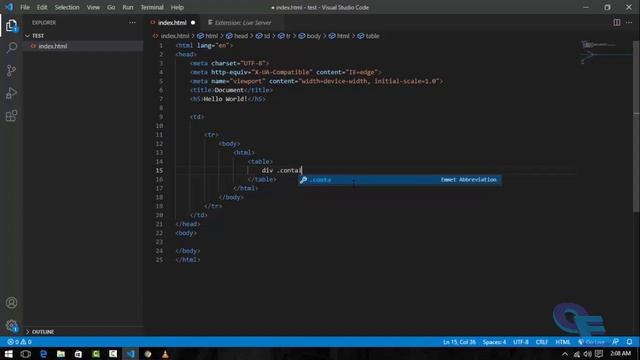Click the VS Code logo in title bar
The width and height of the screenshot is (640, 360).
point(9,7)
